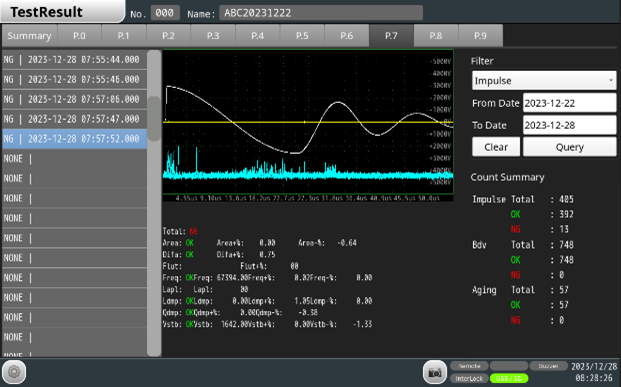Open the P.1 tab
The height and width of the screenshot is (387, 621).
pyautogui.click(x=124, y=36)
